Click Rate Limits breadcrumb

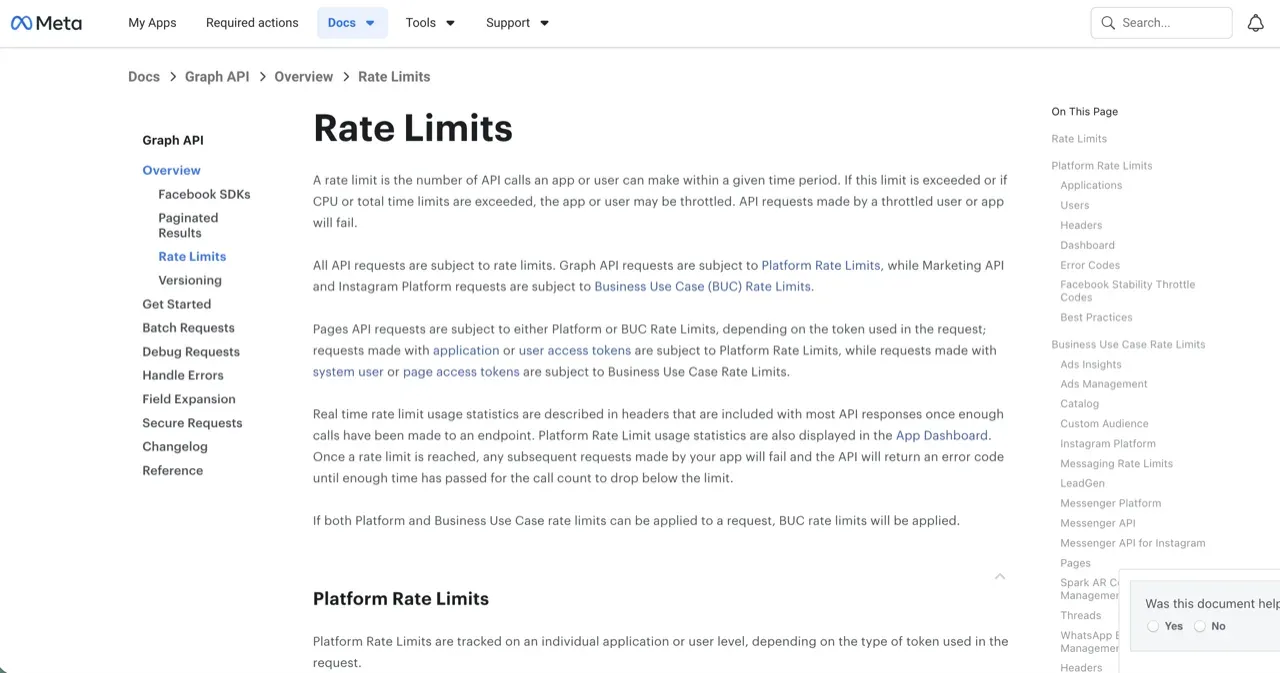[x=394, y=77]
